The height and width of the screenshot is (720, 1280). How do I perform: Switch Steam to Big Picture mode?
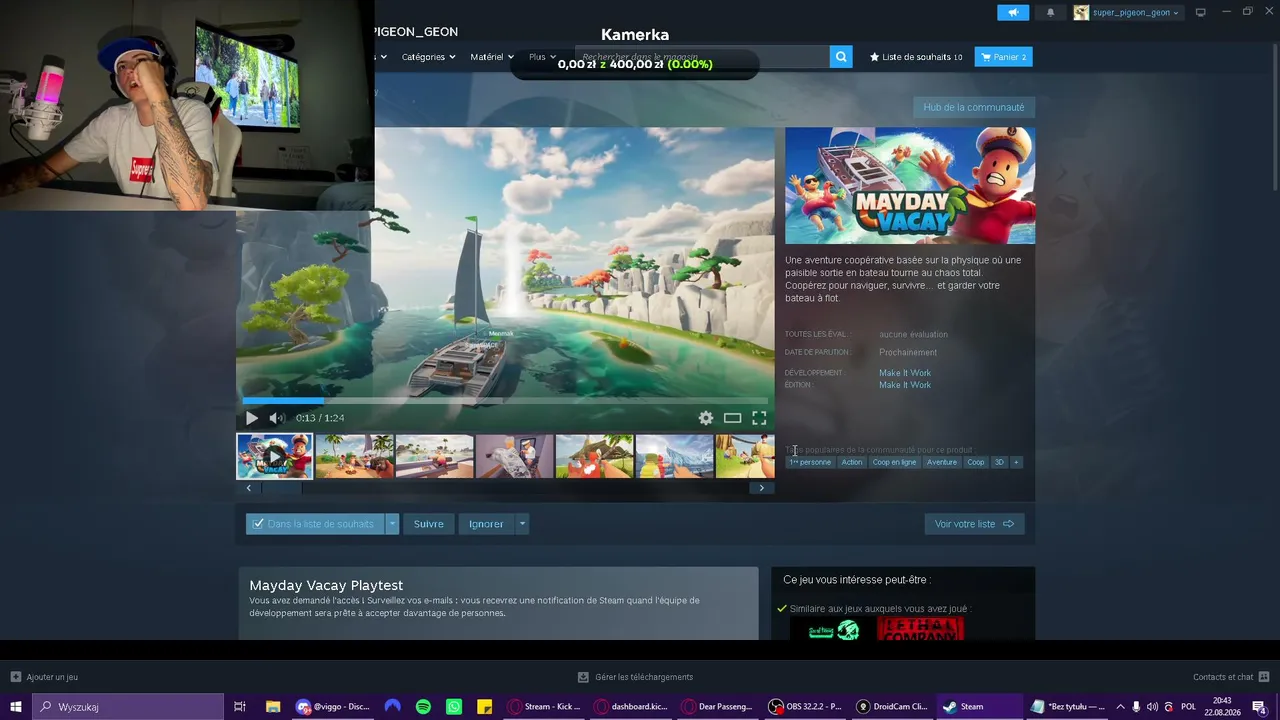pyautogui.click(x=1201, y=13)
